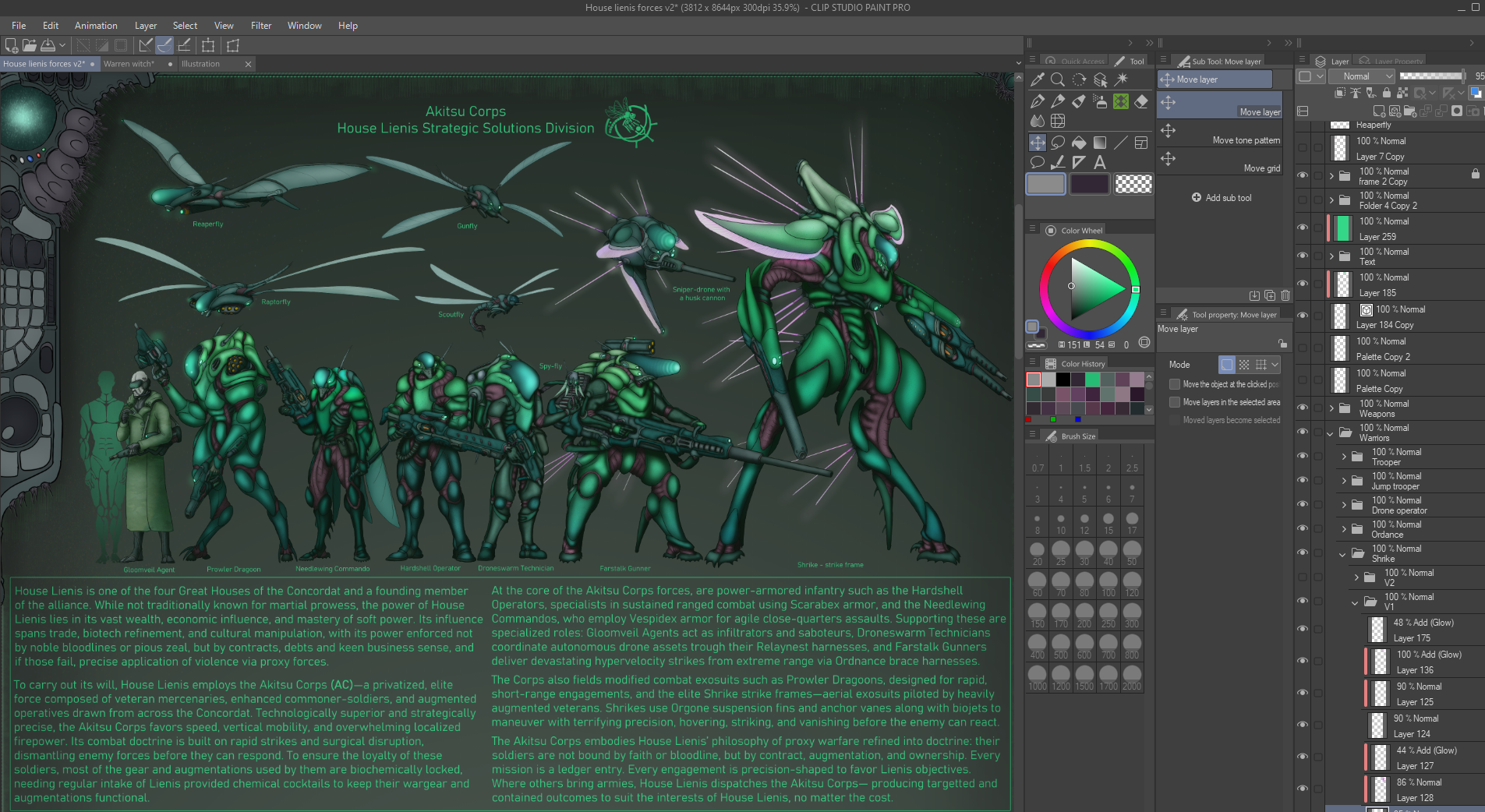The image size is (1485, 812).
Task: Select the Lasso selection tool
Action: tap(1058, 143)
